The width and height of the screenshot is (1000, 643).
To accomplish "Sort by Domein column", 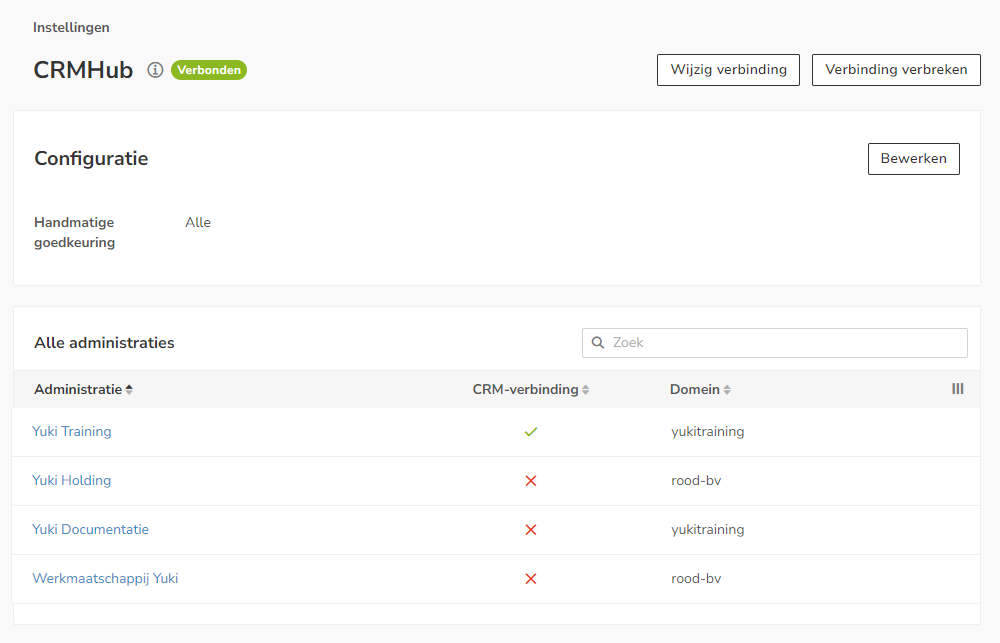I will (700, 389).
